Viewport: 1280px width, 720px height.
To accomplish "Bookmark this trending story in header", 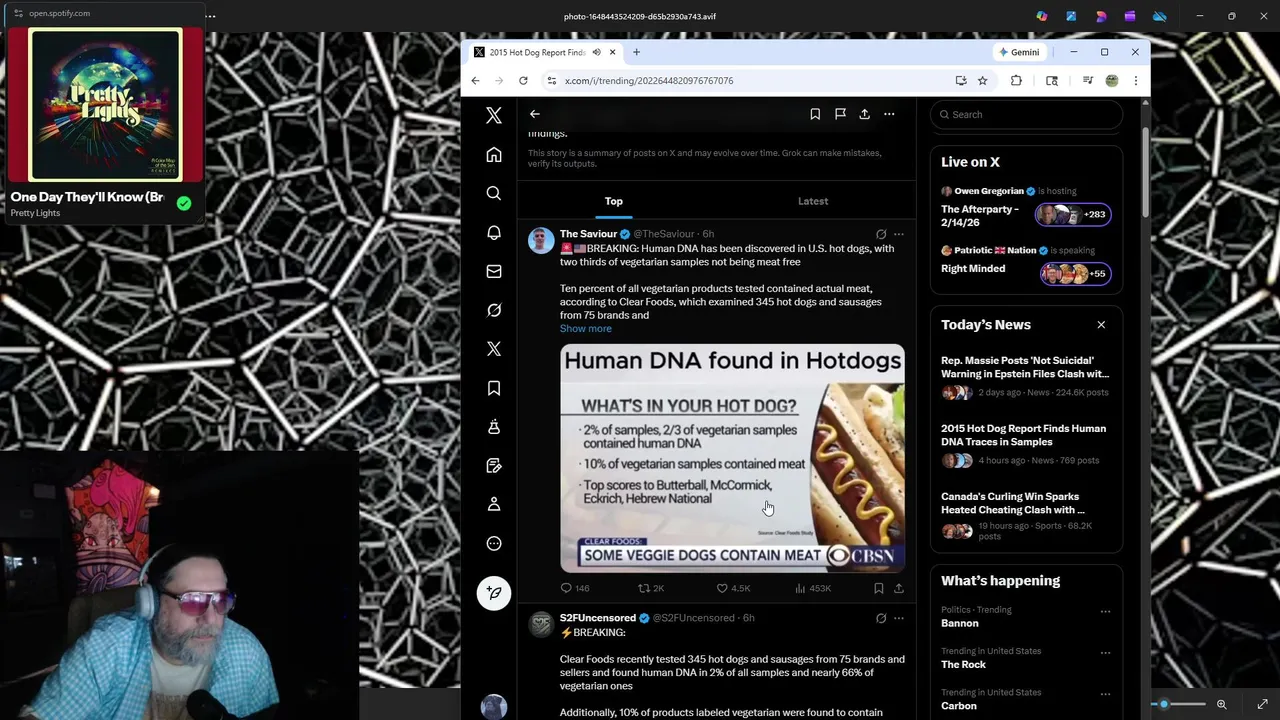I will 815,114.
